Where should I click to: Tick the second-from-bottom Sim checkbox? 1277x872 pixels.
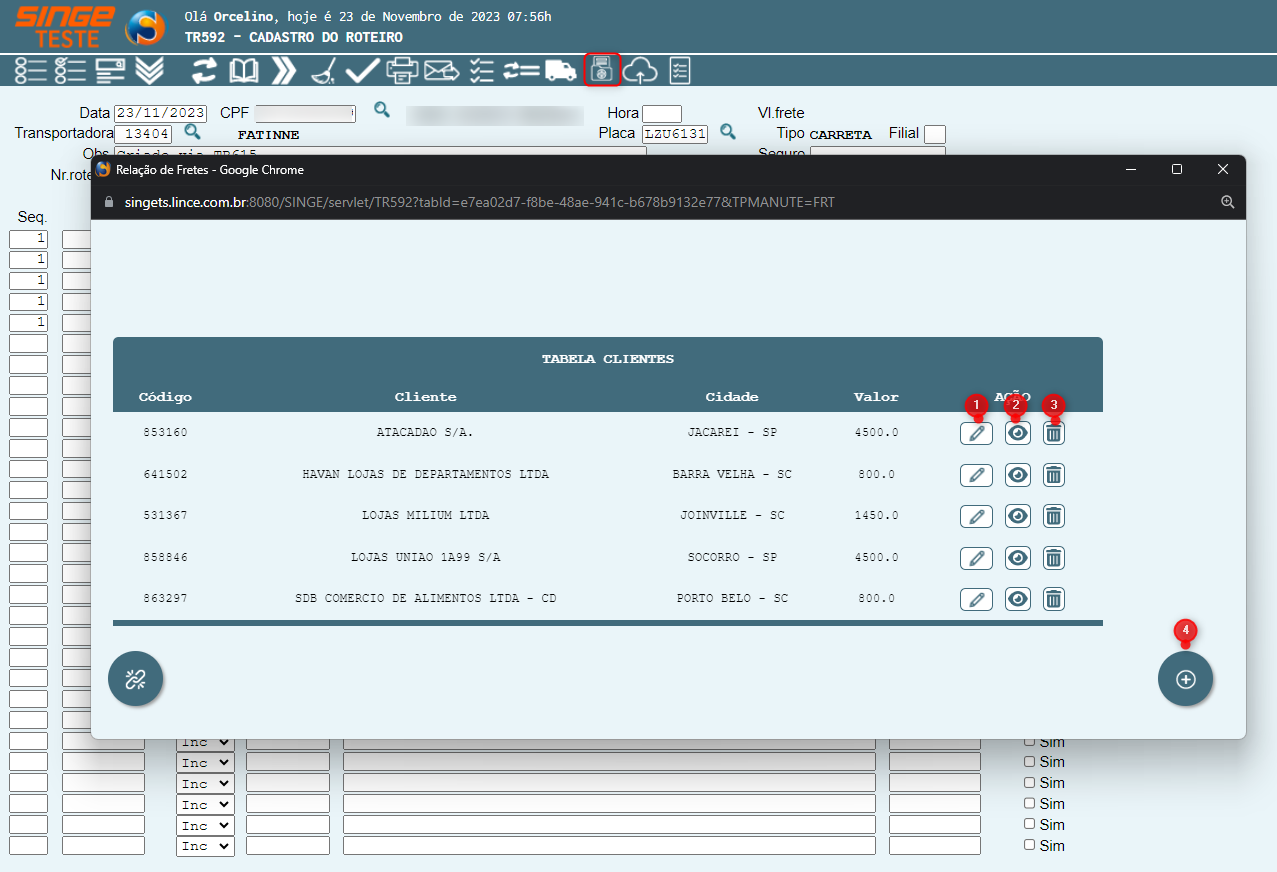click(x=1029, y=824)
